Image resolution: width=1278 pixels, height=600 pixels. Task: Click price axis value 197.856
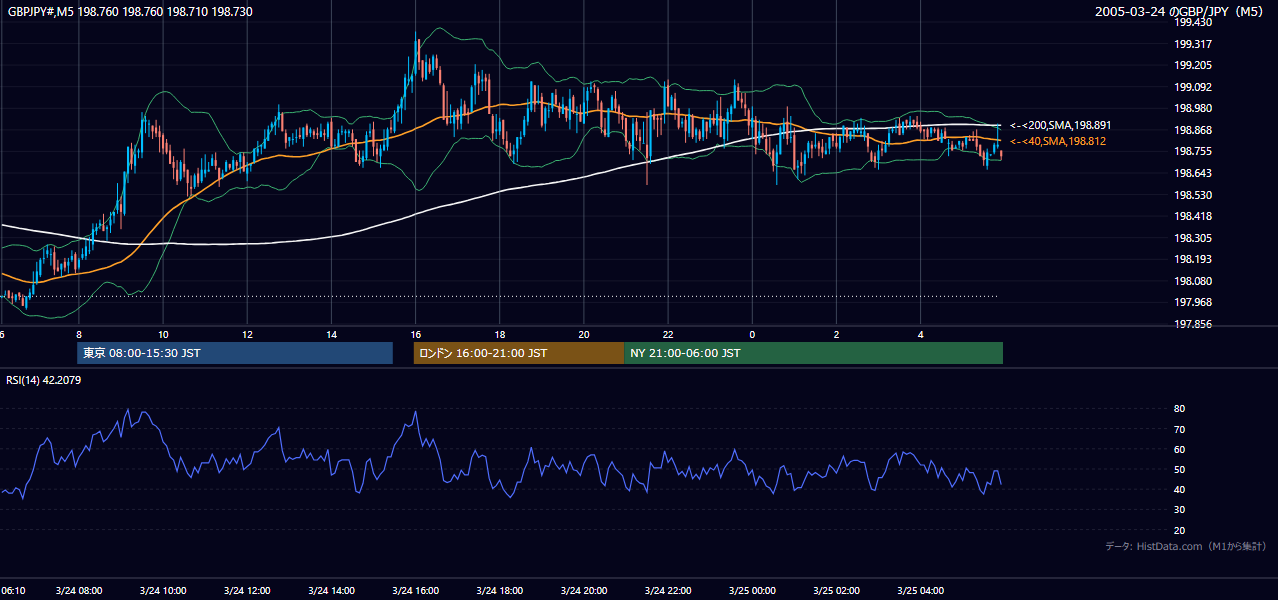(x=1193, y=325)
